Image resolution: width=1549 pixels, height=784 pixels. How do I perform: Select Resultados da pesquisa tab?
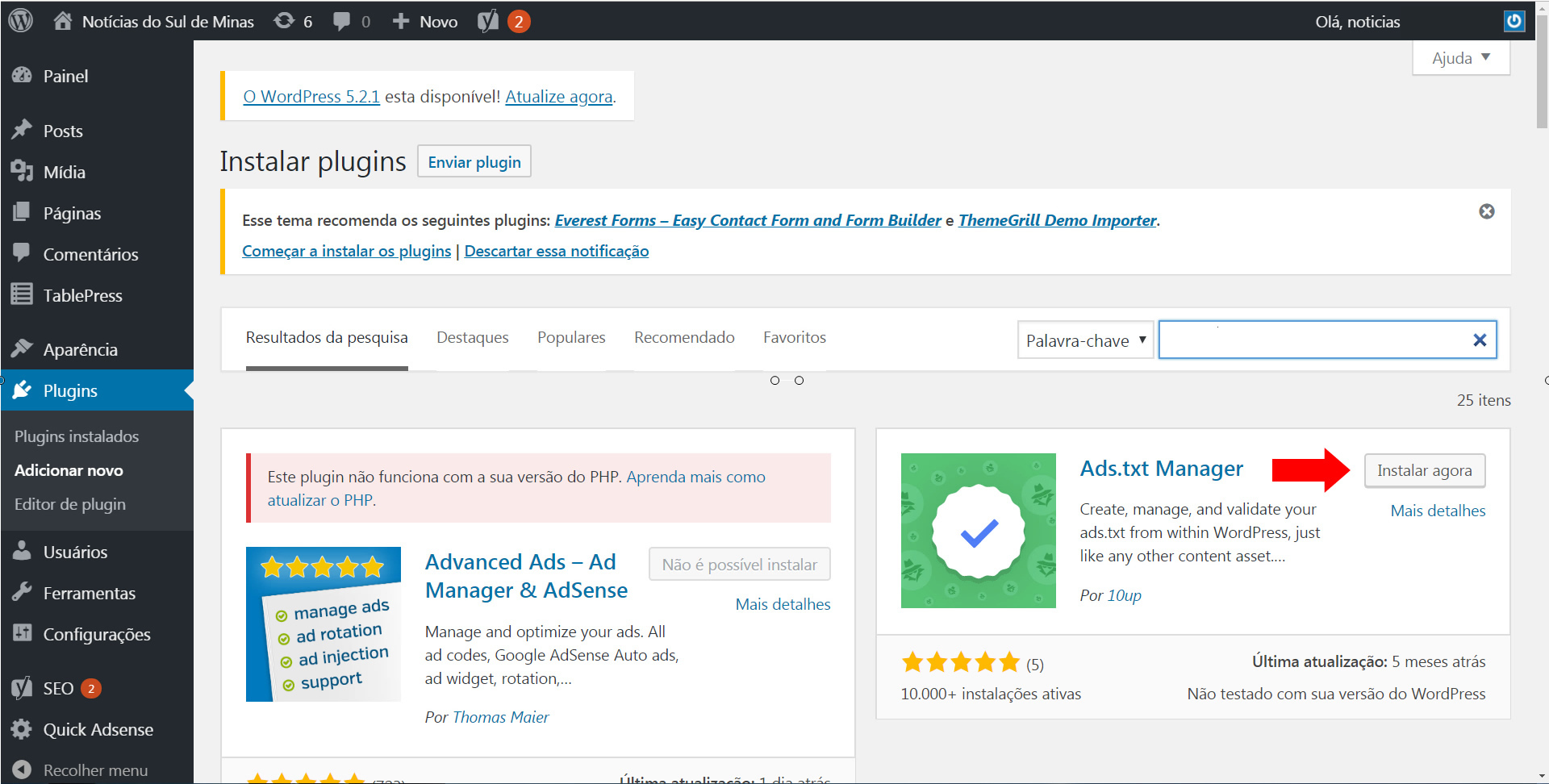click(327, 337)
